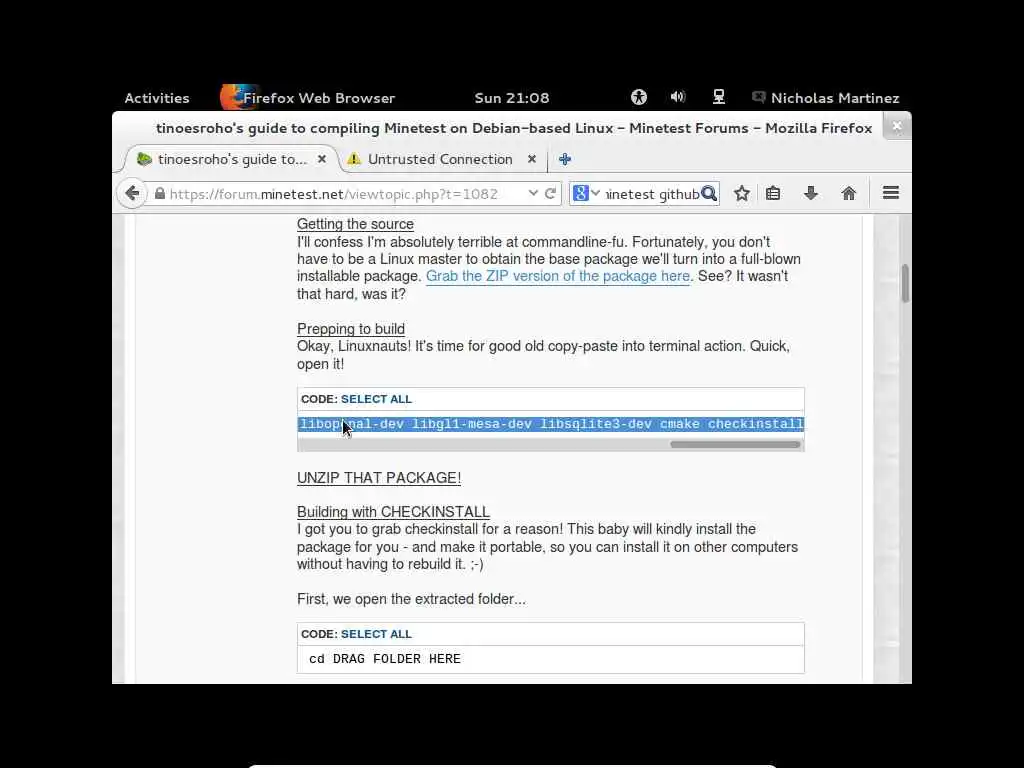Show bookmarks list icon
Image resolution: width=1024 pixels, height=768 pixels.
(773, 193)
